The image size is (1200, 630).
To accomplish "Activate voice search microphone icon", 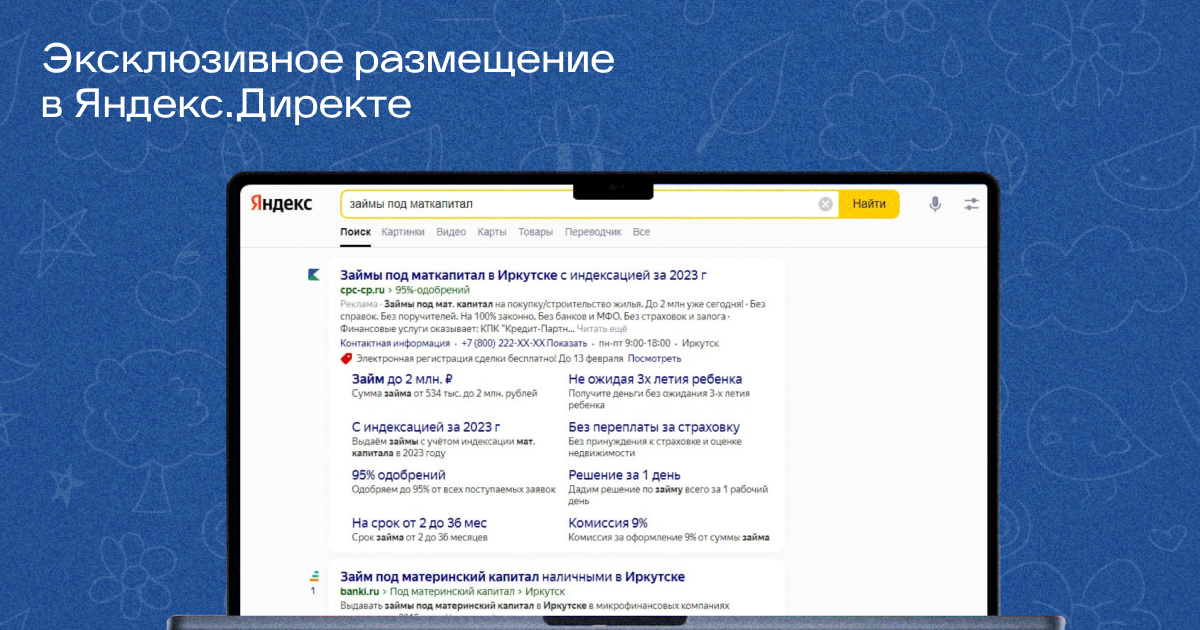I will 935,204.
